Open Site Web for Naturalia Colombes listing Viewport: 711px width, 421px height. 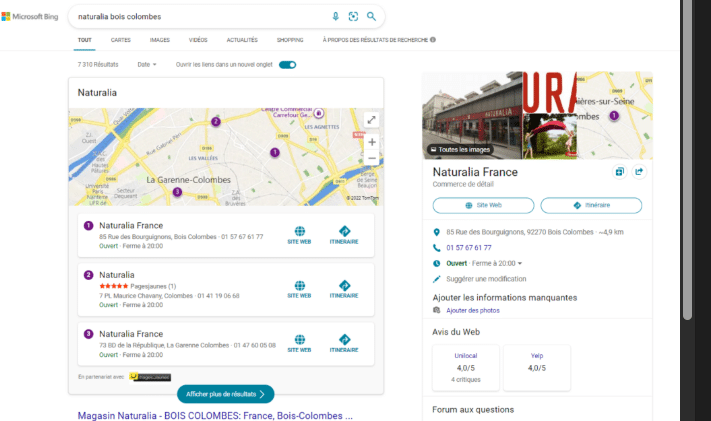pyautogui.click(x=299, y=288)
